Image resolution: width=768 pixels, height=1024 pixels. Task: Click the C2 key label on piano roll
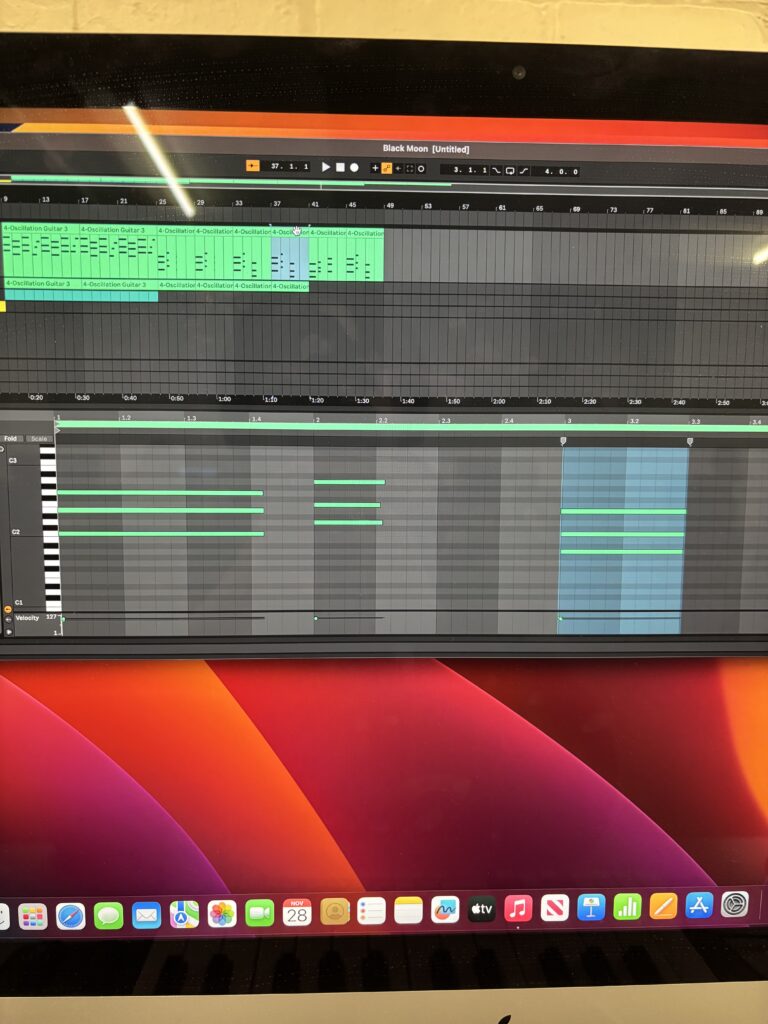tap(15, 532)
